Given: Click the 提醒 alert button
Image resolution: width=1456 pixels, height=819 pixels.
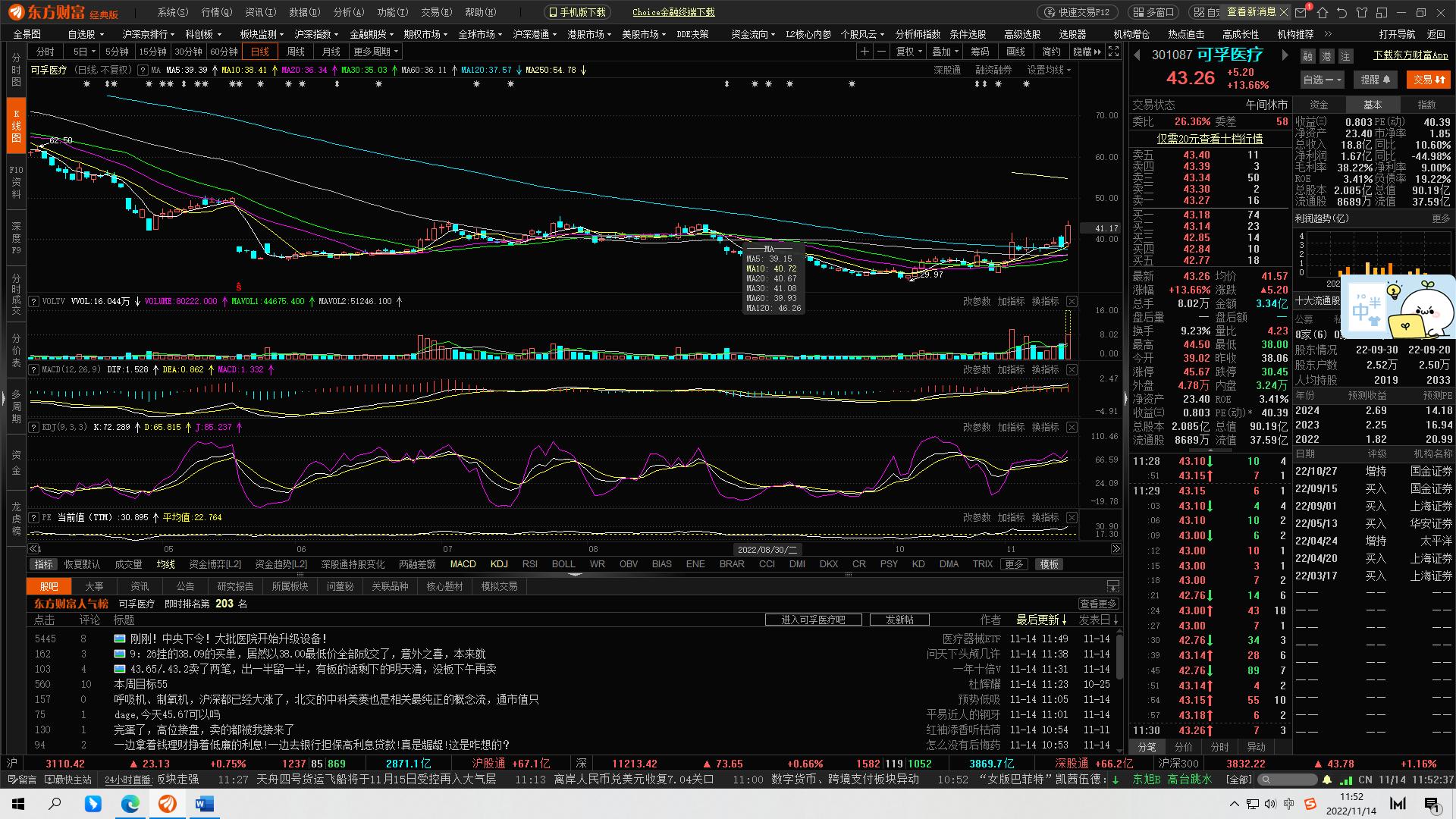Looking at the screenshot, I should click(x=1376, y=80).
